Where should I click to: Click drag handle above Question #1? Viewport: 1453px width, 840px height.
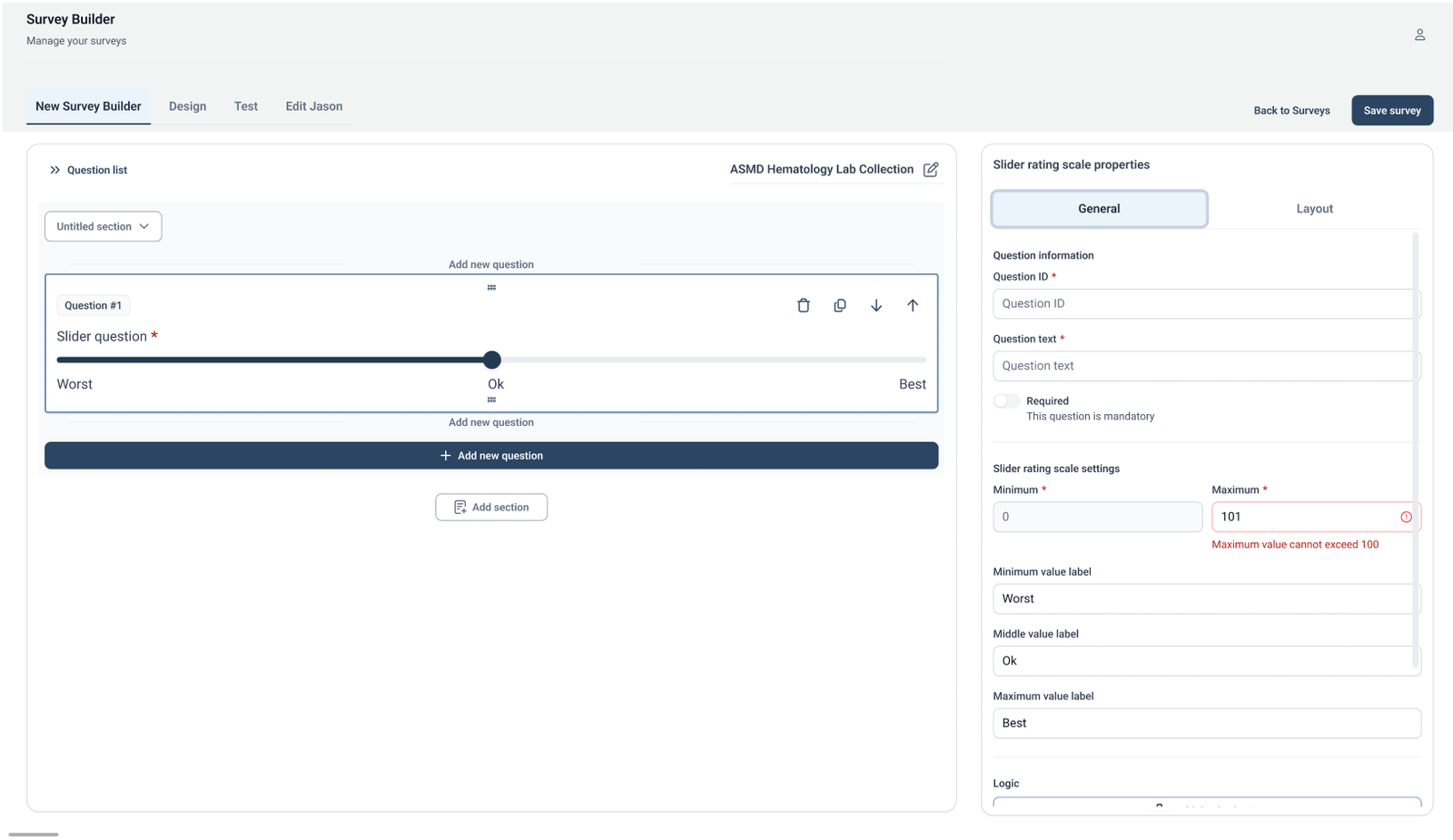(x=491, y=287)
